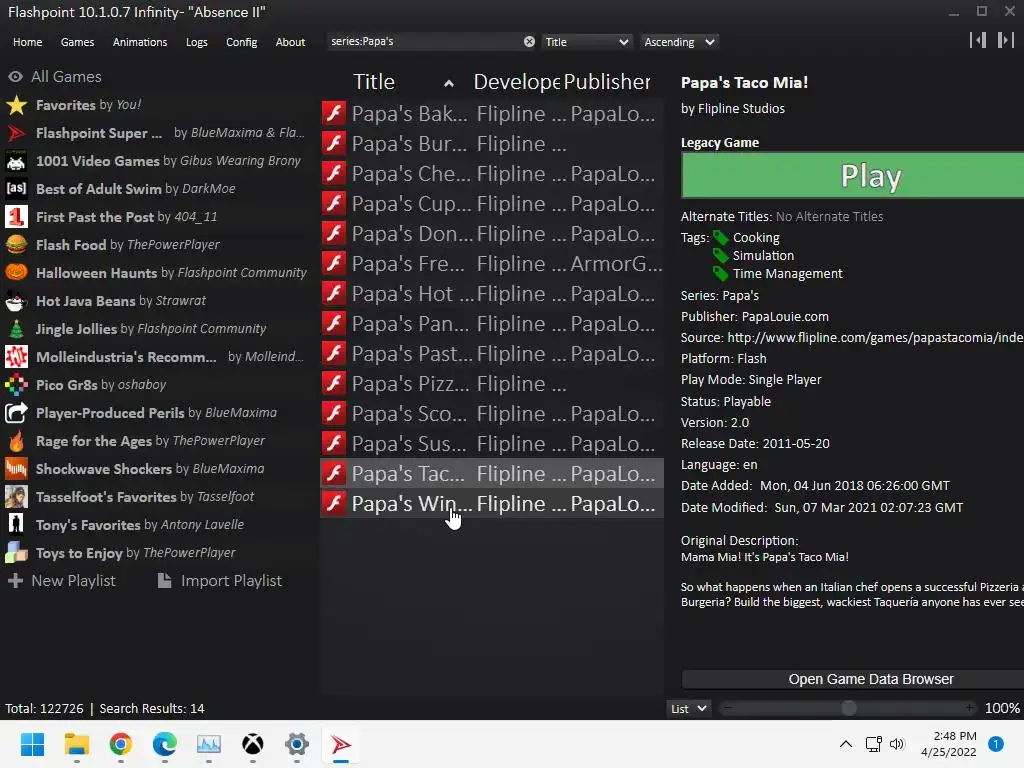The height and width of the screenshot is (768, 1024).
Task: Click the Simulation tag
Action: pyautogui.click(x=763, y=256)
